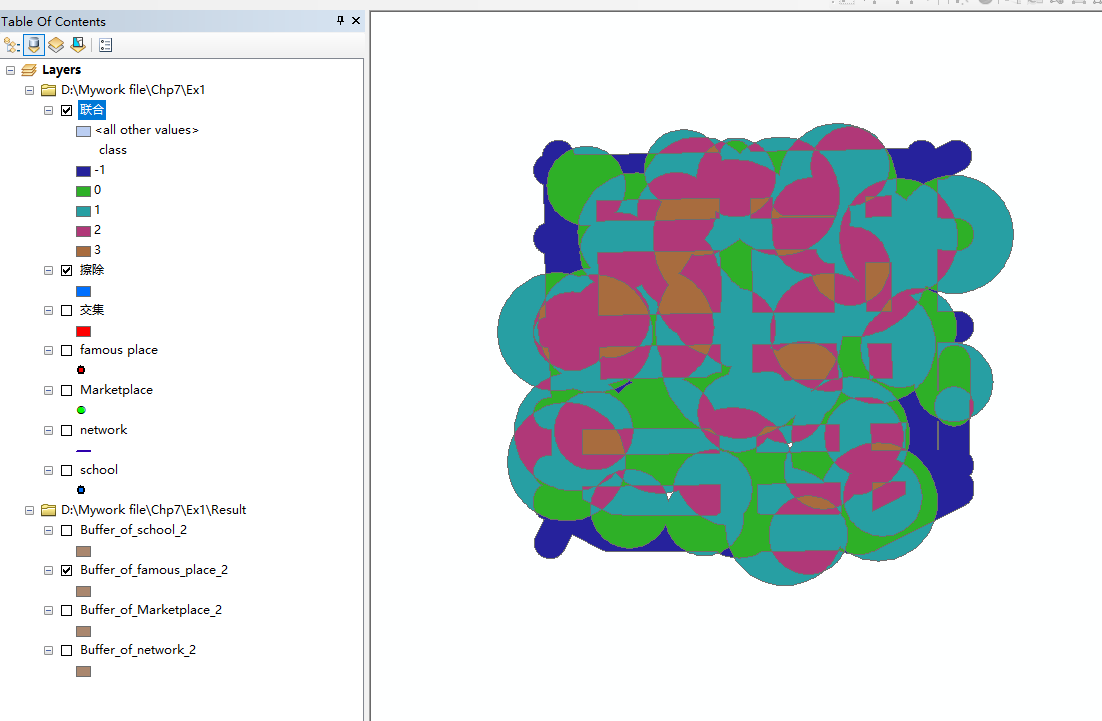
Task: Collapse the 擦除 layer symbology entry
Action: click(x=47, y=270)
